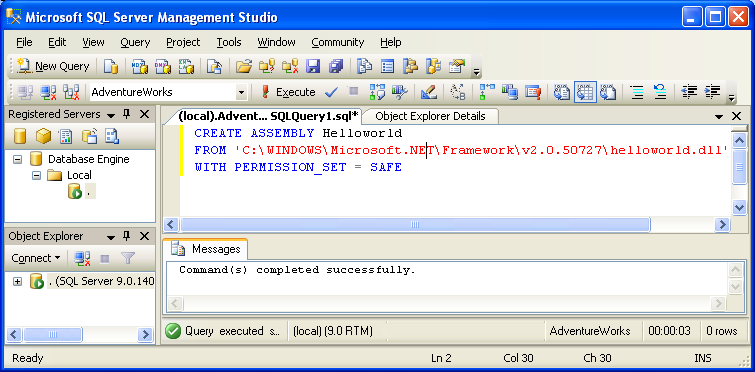
Task: Open a new Database Engine Query
Action: [x=111, y=66]
